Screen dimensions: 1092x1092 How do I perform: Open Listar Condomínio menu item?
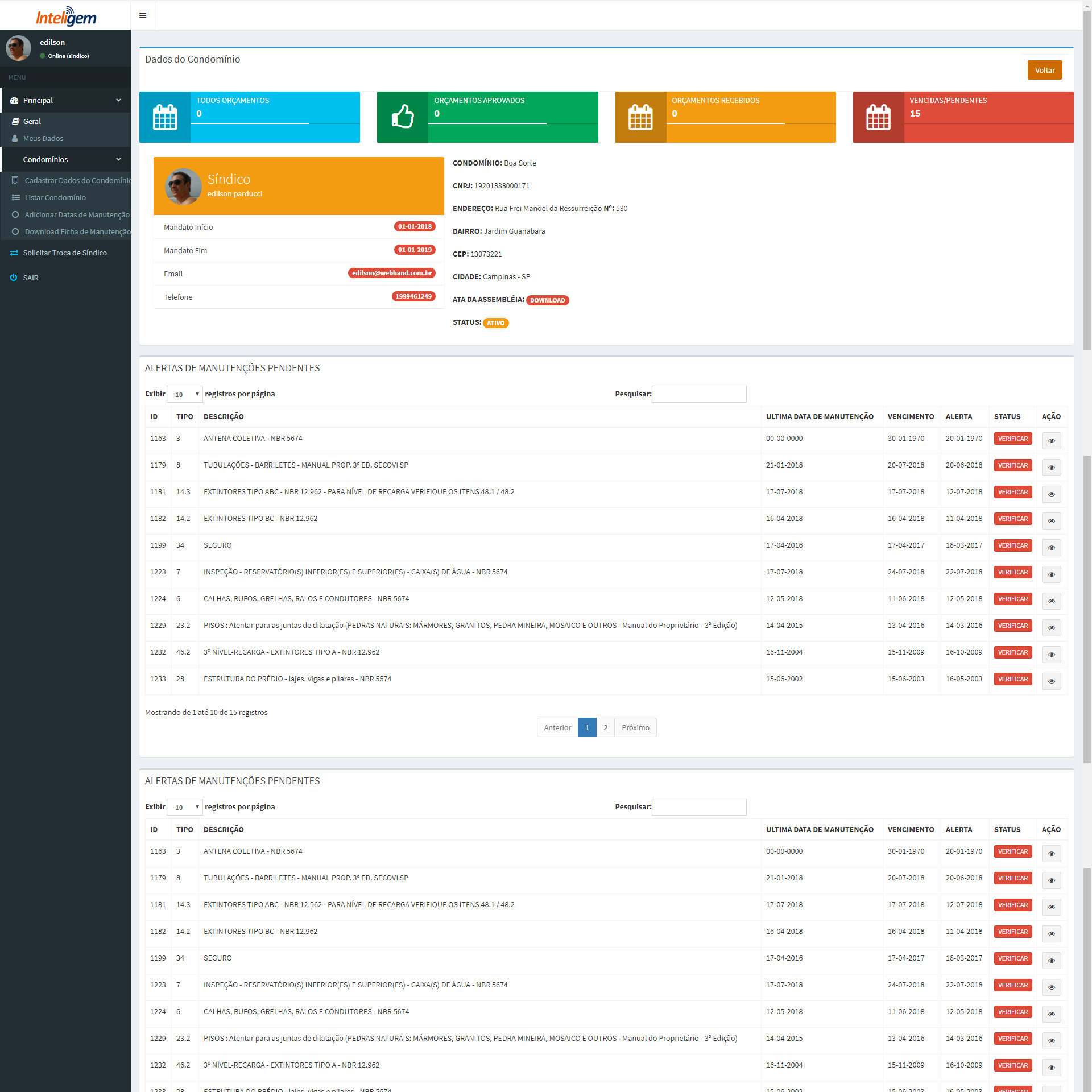pyautogui.click(x=55, y=197)
